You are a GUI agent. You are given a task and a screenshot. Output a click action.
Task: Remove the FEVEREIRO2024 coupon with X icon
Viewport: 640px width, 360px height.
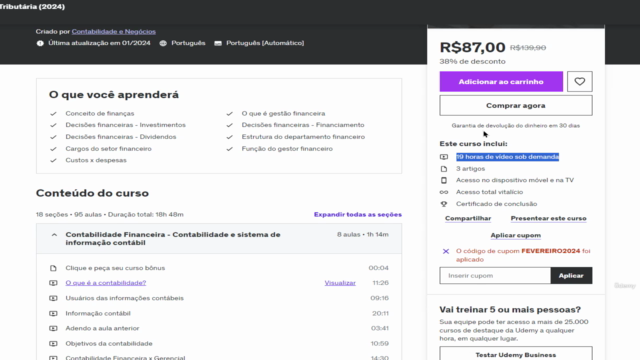coord(446,251)
